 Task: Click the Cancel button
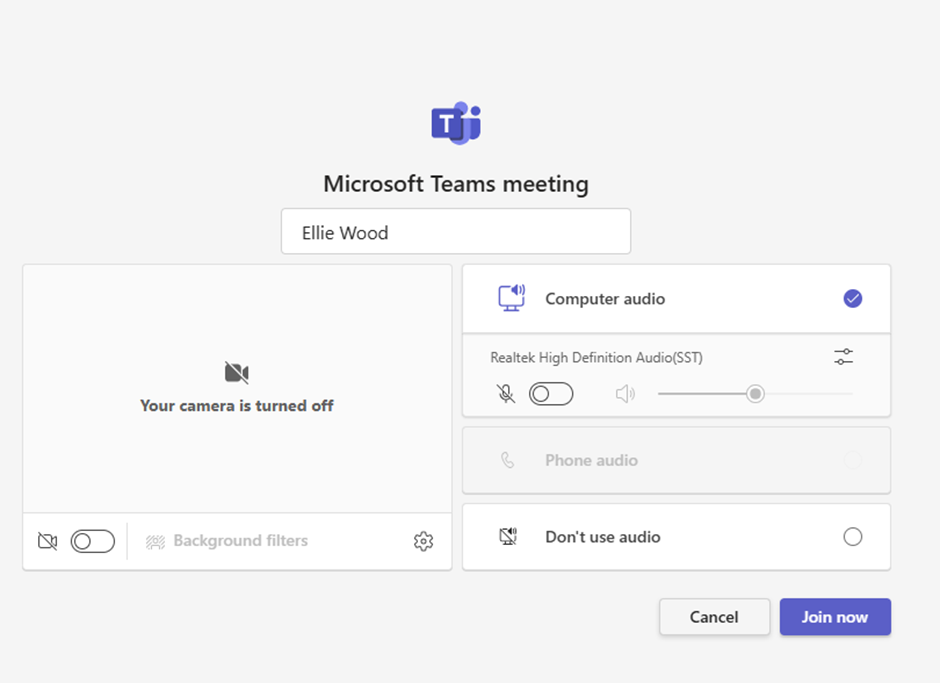(x=715, y=616)
